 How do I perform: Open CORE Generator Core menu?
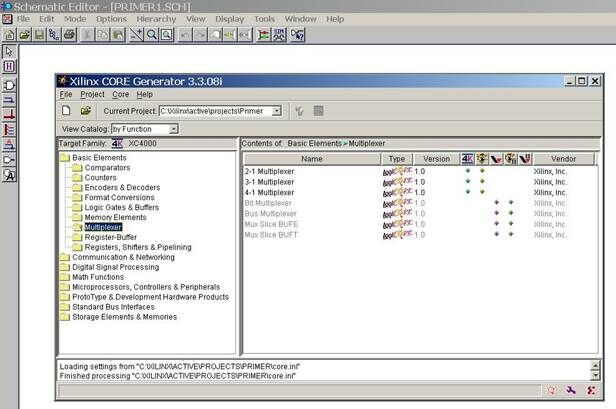(x=120, y=94)
